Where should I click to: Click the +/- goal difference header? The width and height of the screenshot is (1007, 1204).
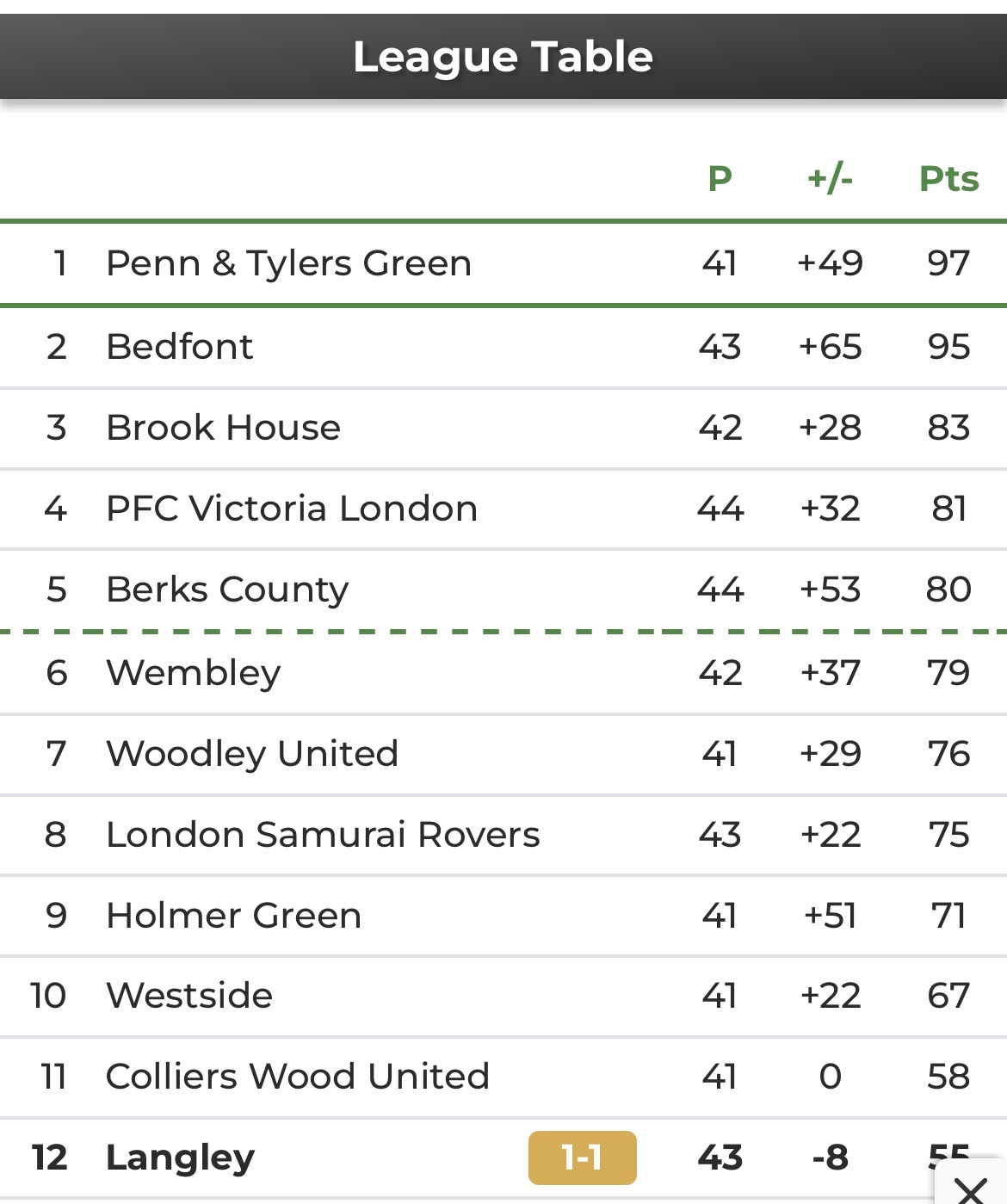pos(830,179)
